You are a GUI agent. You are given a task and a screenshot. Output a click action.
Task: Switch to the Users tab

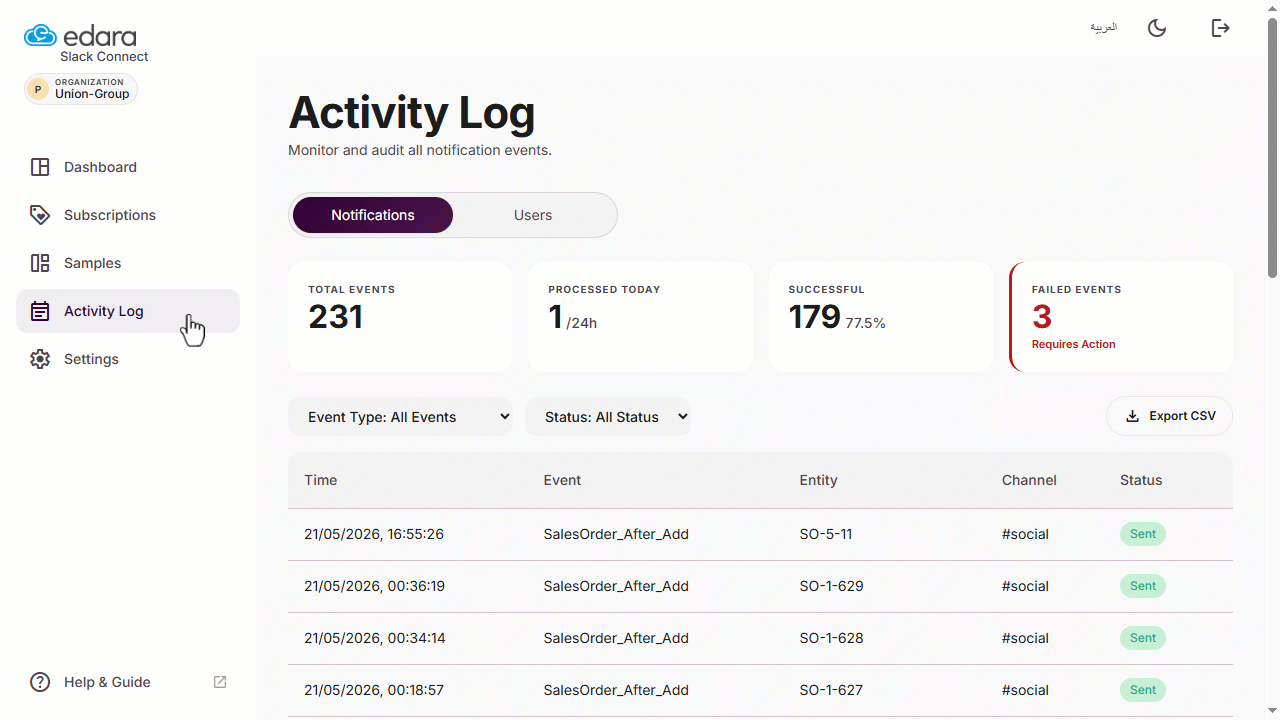pyautogui.click(x=533, y=215)
